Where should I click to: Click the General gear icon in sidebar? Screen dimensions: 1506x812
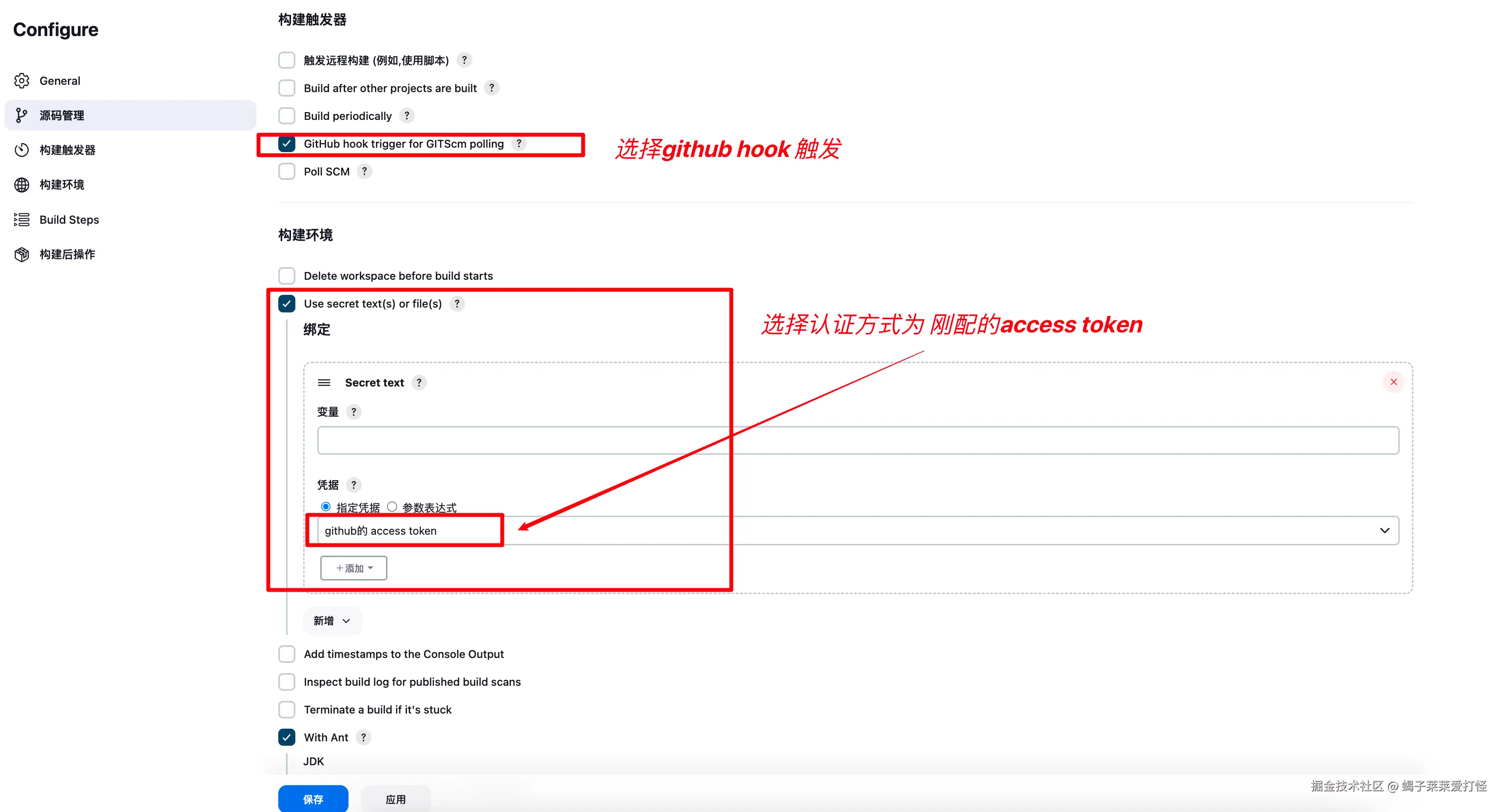(21, 81)
